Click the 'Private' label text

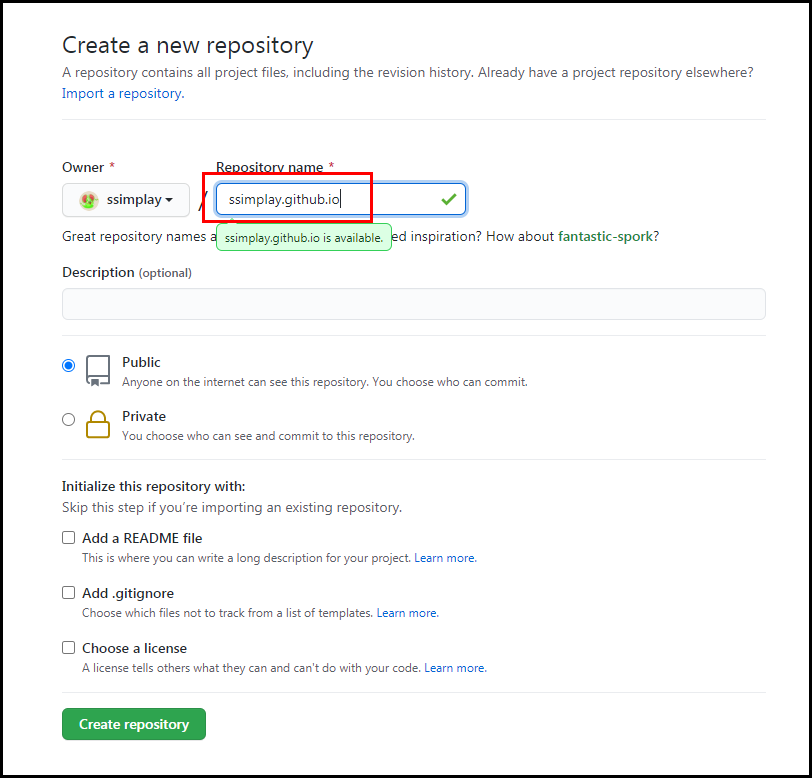coord(144,416)
